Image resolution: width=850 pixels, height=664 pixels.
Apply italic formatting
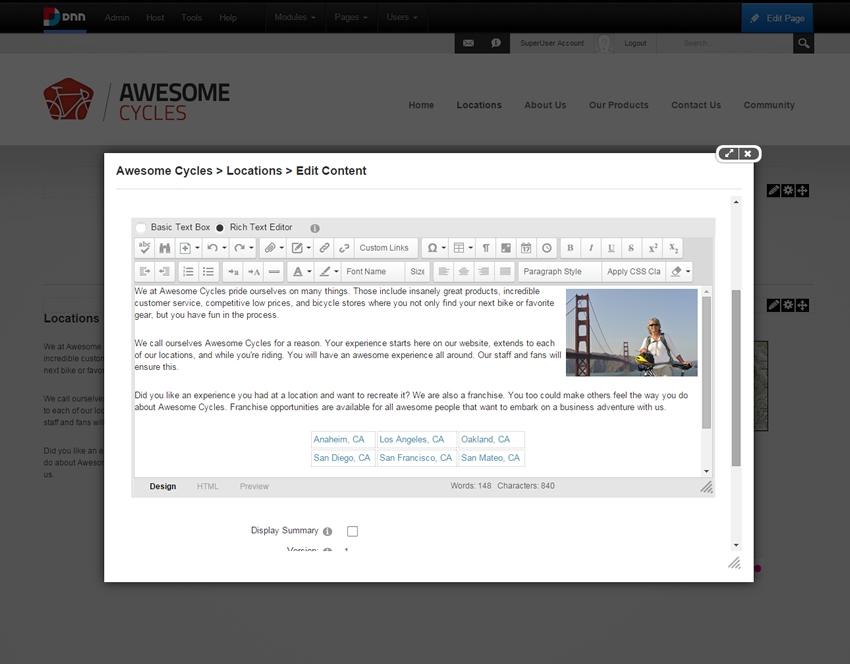pyautogui.click(x=591, y=248)
